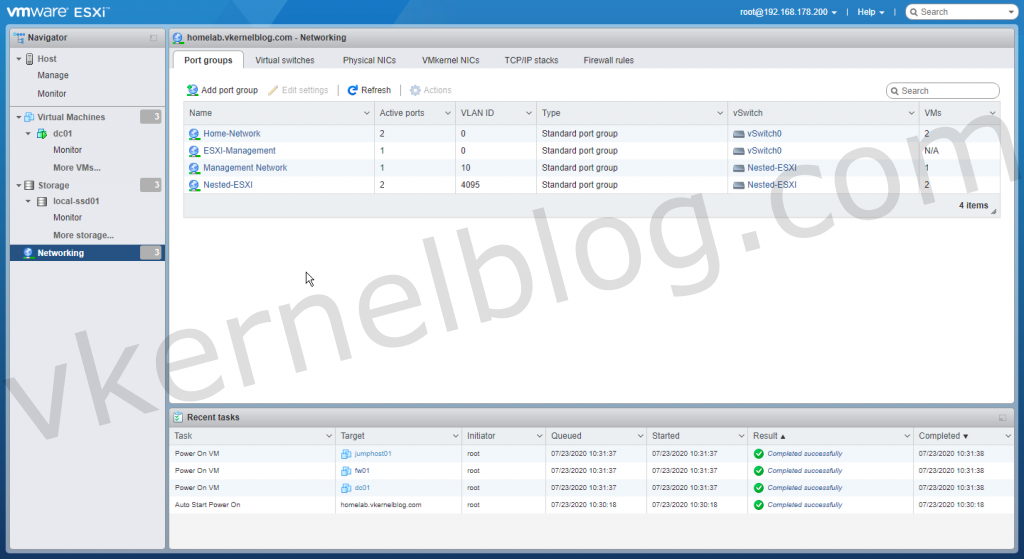The height and width of the screenshot is (559, 1024).
Task: Click the Add port group icon
Action: tap(193, 90)
